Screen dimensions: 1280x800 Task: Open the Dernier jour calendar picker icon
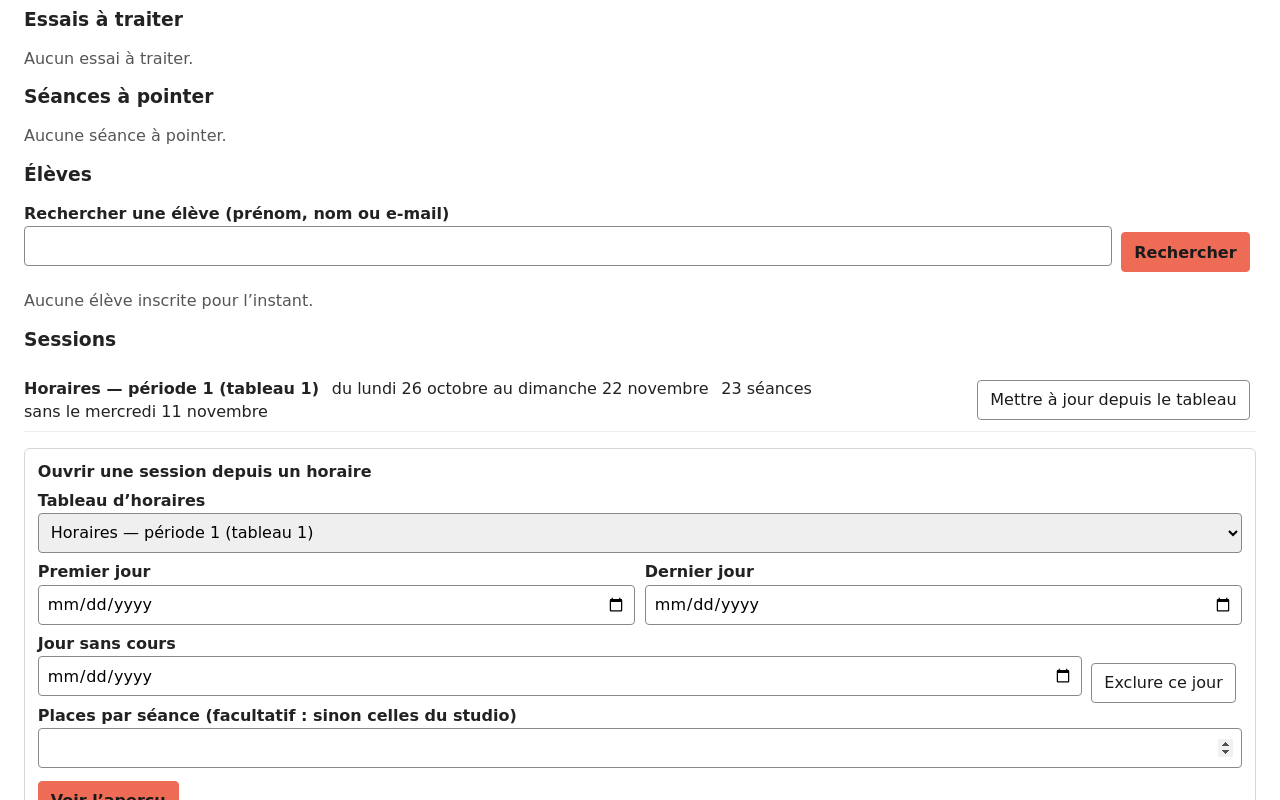(1223, 605)
